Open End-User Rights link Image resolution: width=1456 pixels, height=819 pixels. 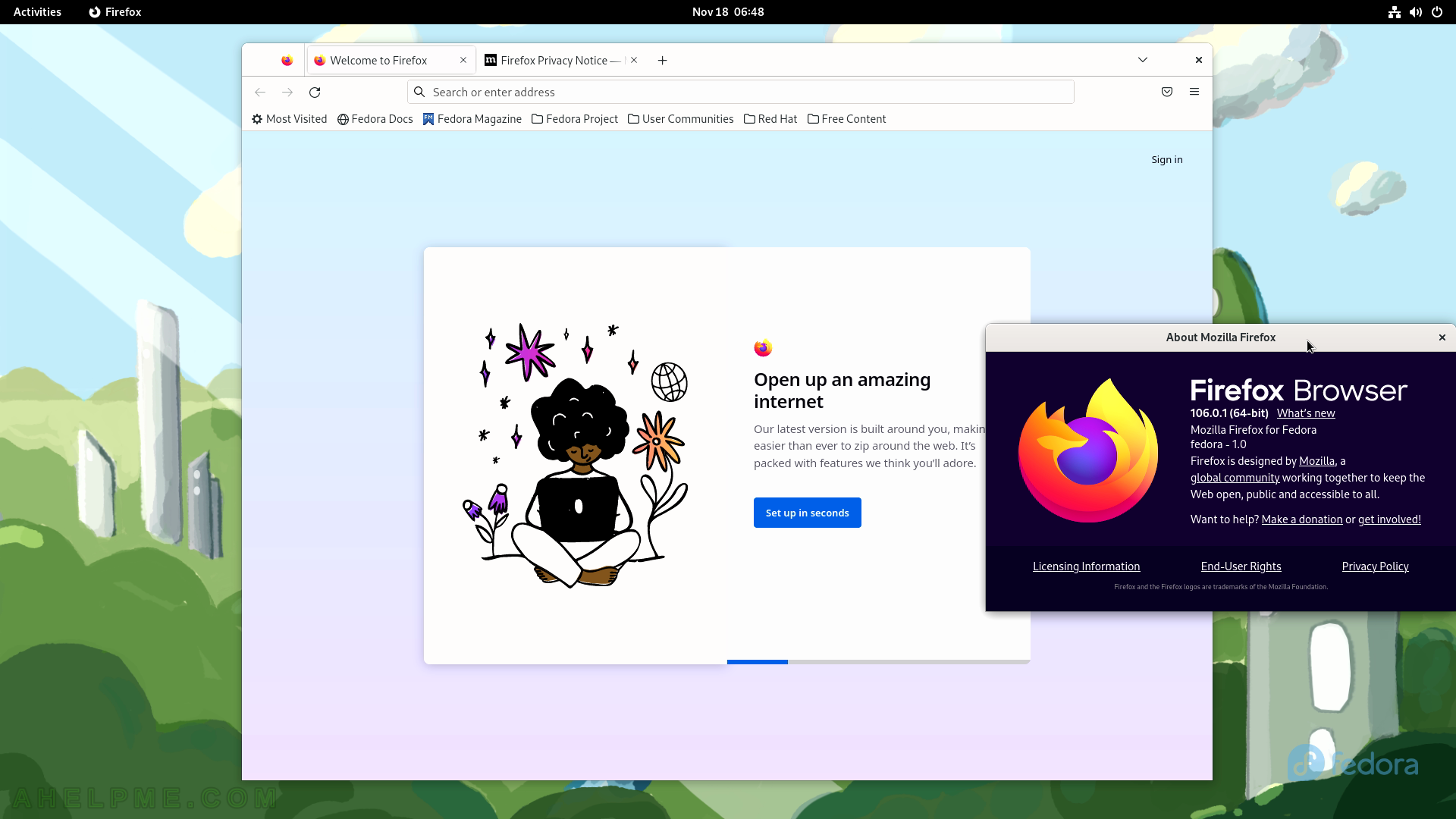(1241, 566)
